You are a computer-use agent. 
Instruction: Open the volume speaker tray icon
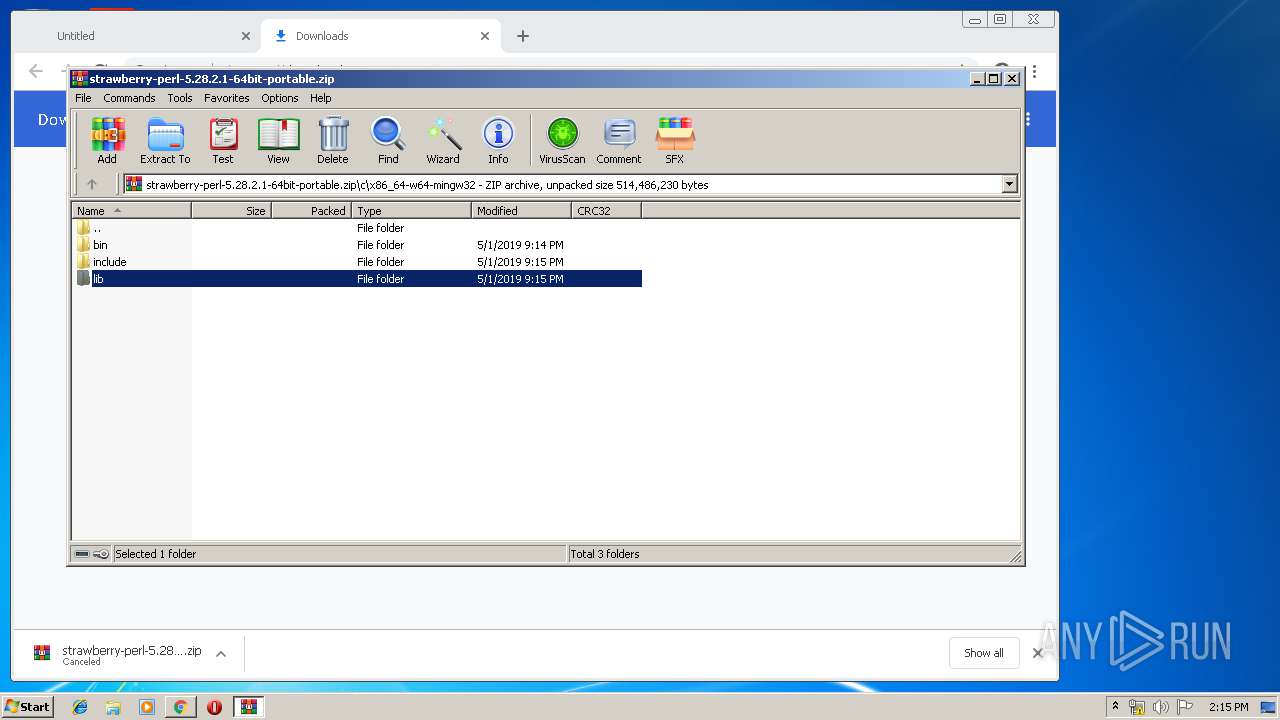1160,707
